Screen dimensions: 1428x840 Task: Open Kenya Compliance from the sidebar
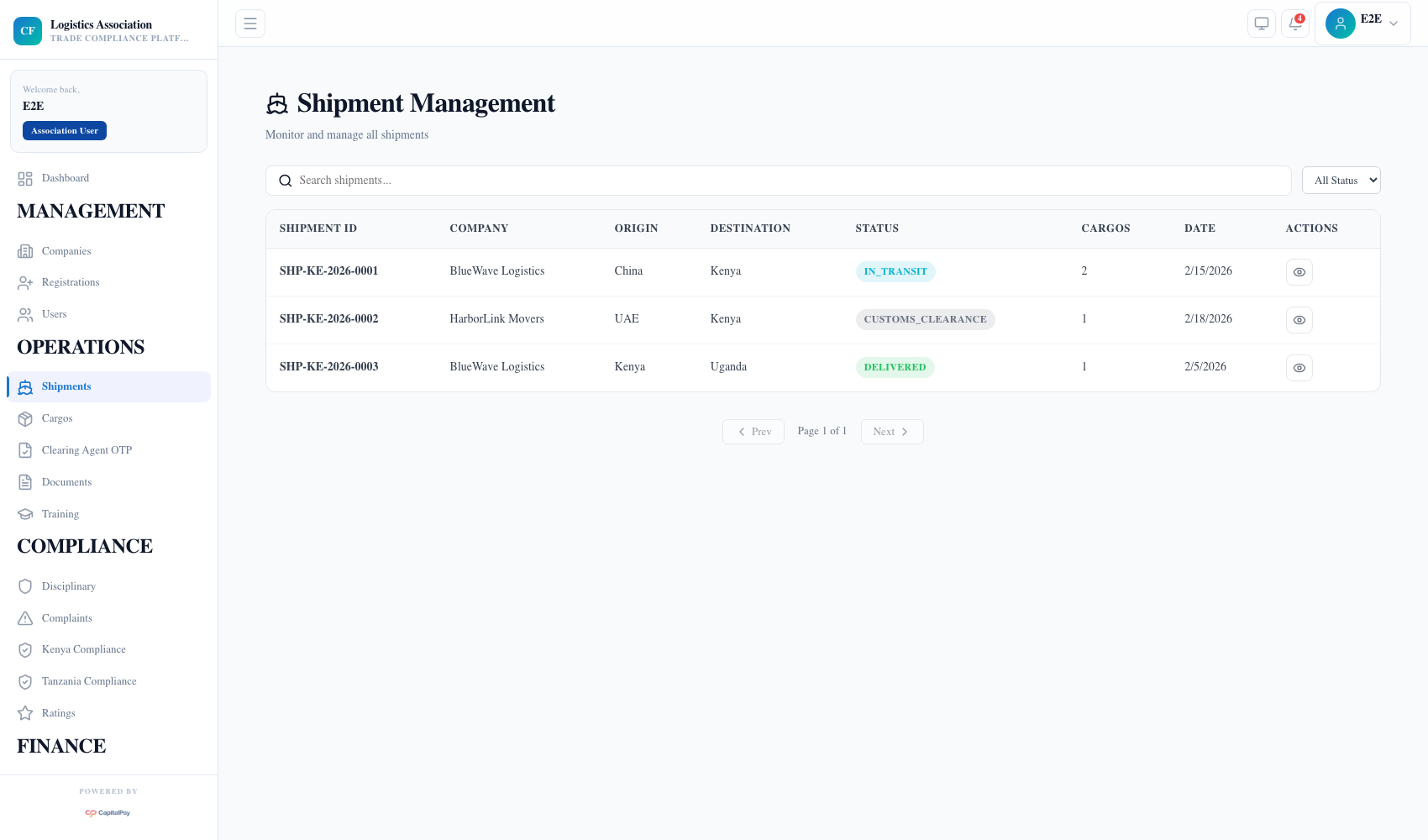pyautogui.click(x=83, y=649)
